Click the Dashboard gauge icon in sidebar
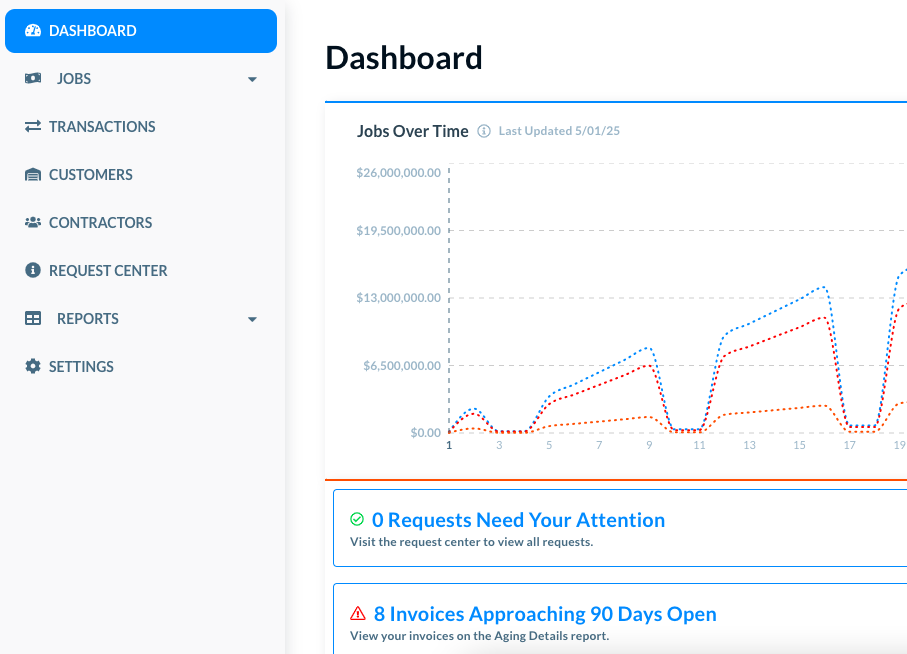 [33, 31]
